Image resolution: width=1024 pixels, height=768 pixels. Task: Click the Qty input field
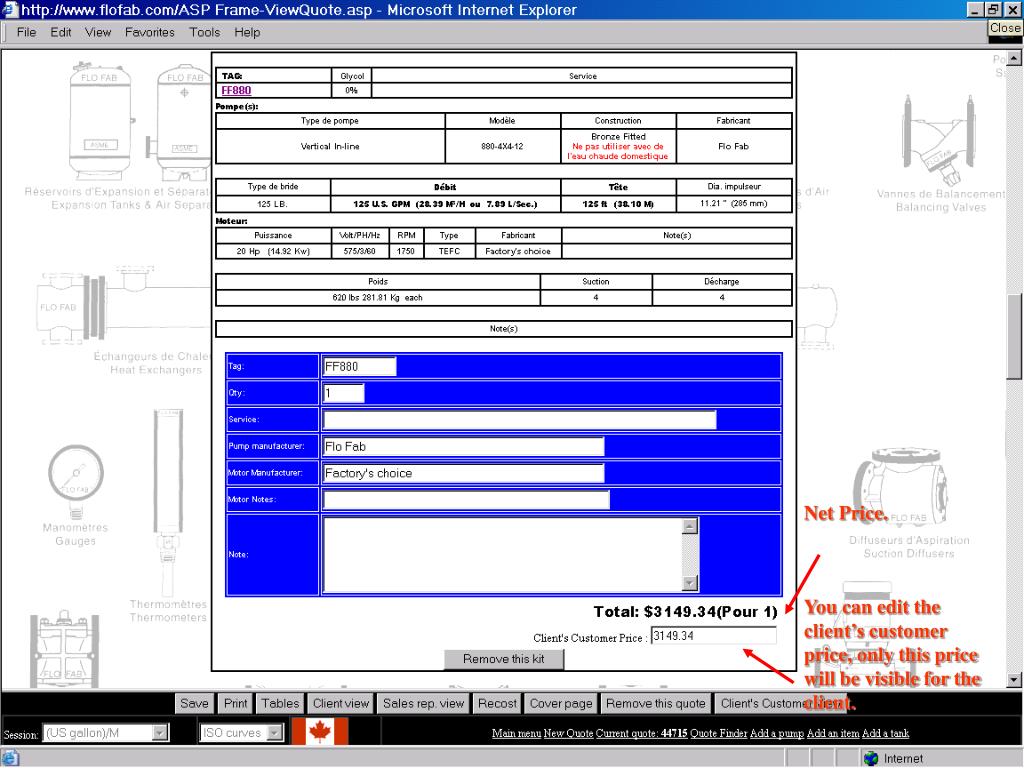point(344,392)
